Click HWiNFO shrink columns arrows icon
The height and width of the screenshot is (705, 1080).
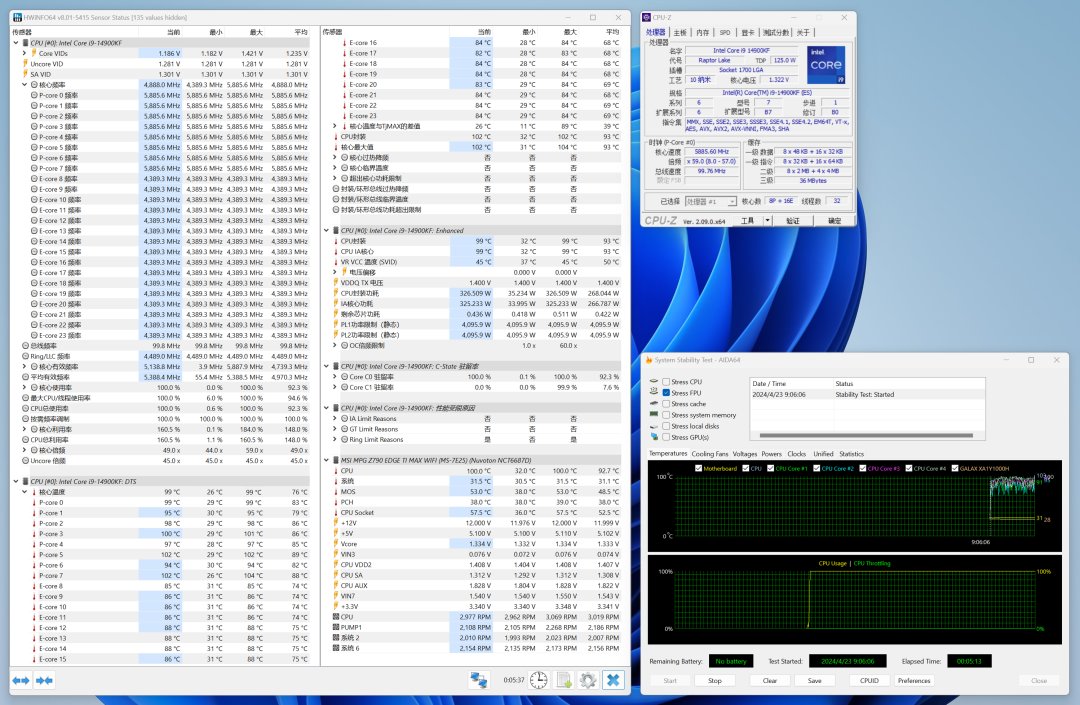click(44, 680)
